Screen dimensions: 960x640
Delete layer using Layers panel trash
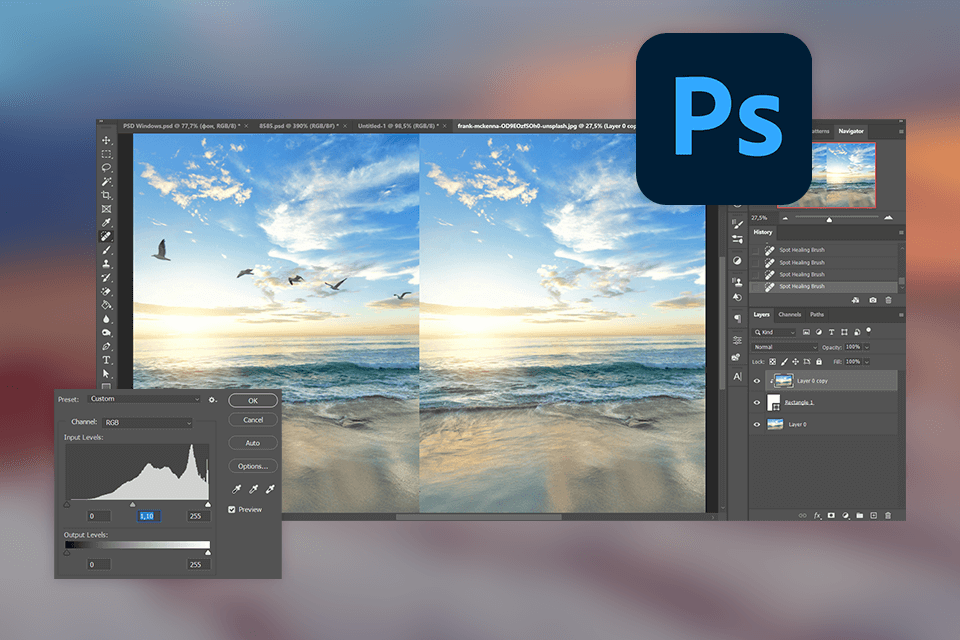888,516
